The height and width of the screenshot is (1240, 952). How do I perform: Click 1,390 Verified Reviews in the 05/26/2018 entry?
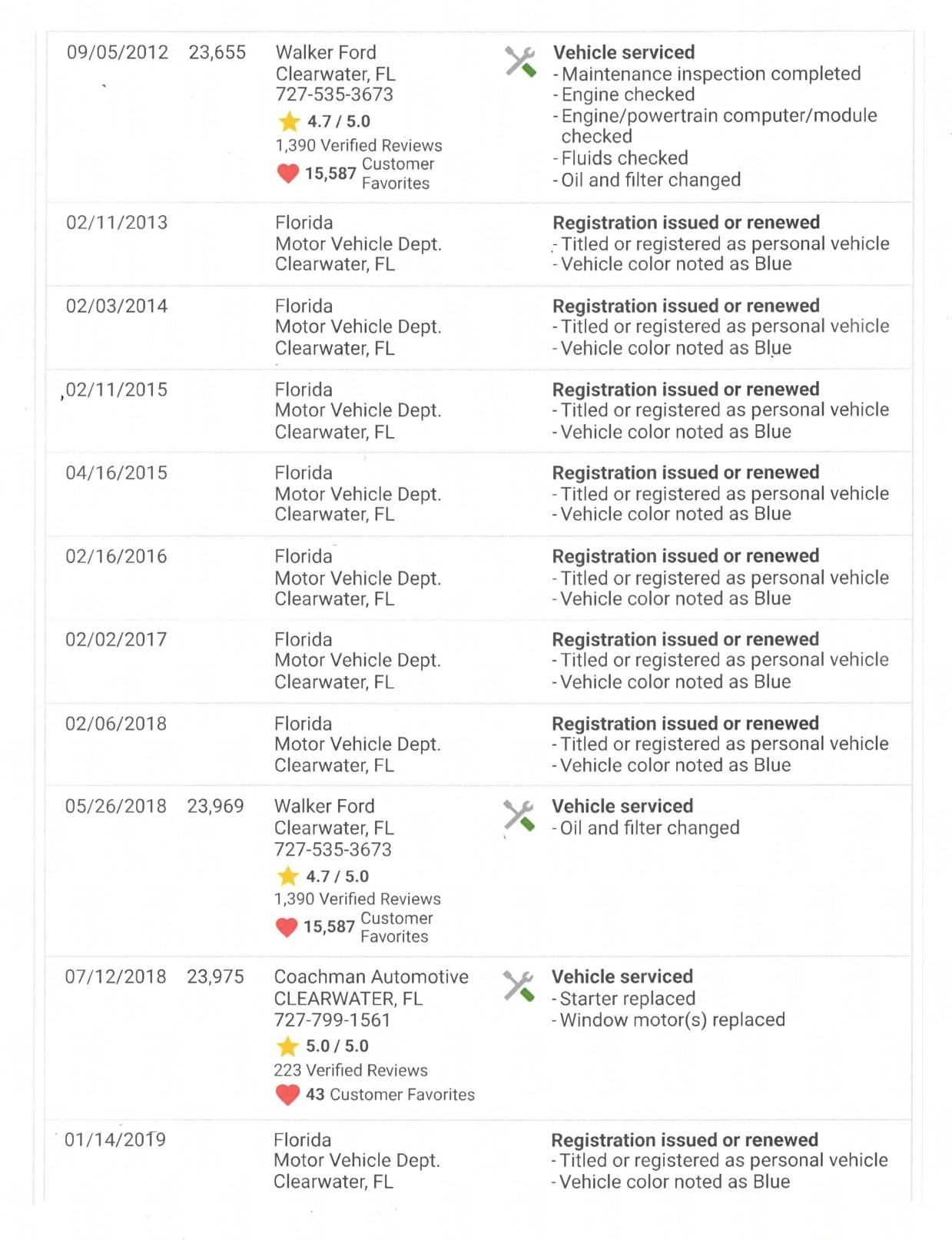click(357, 899)
